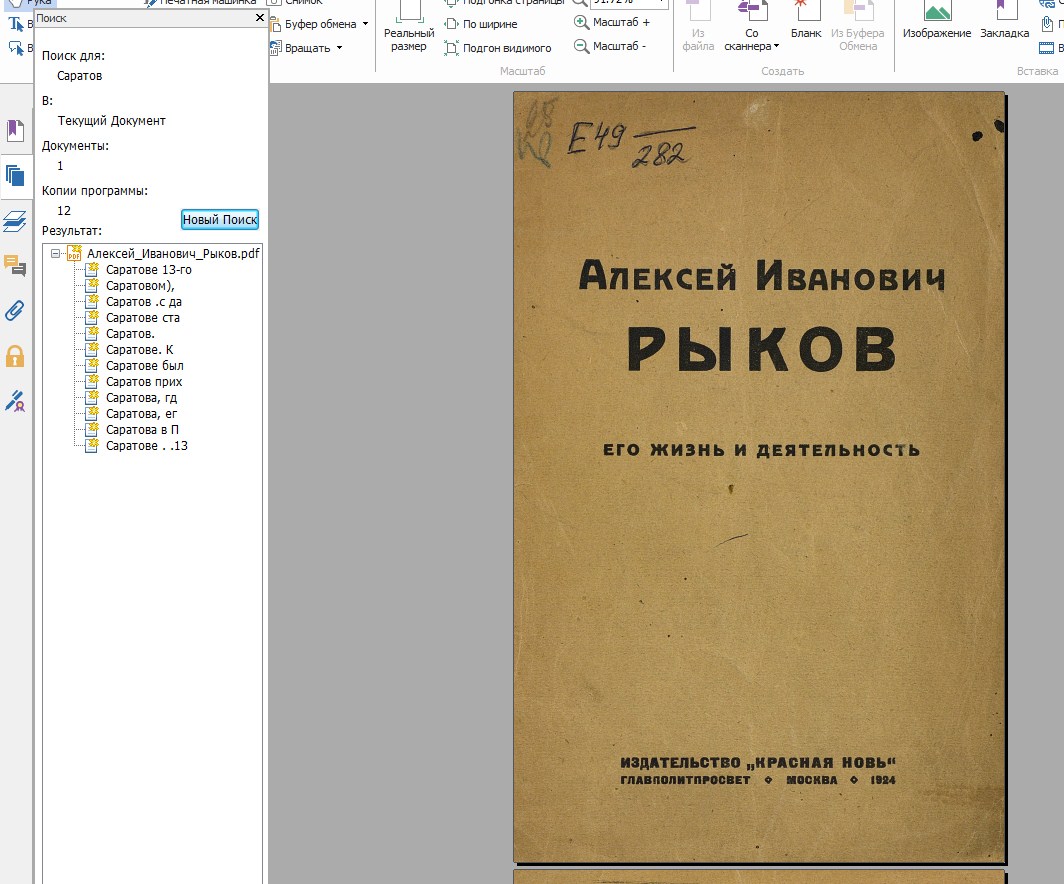Open the Вращать dropdown arrow

point(339,48)
